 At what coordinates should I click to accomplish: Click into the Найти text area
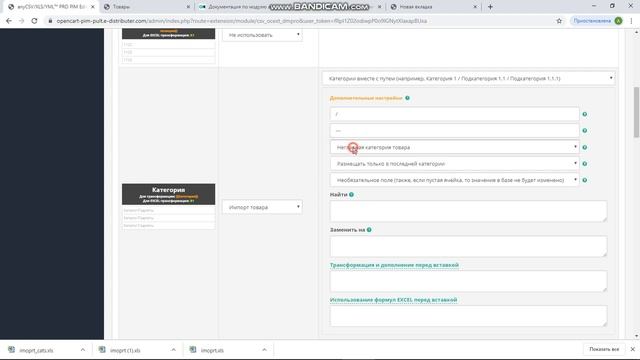point(468,211)
